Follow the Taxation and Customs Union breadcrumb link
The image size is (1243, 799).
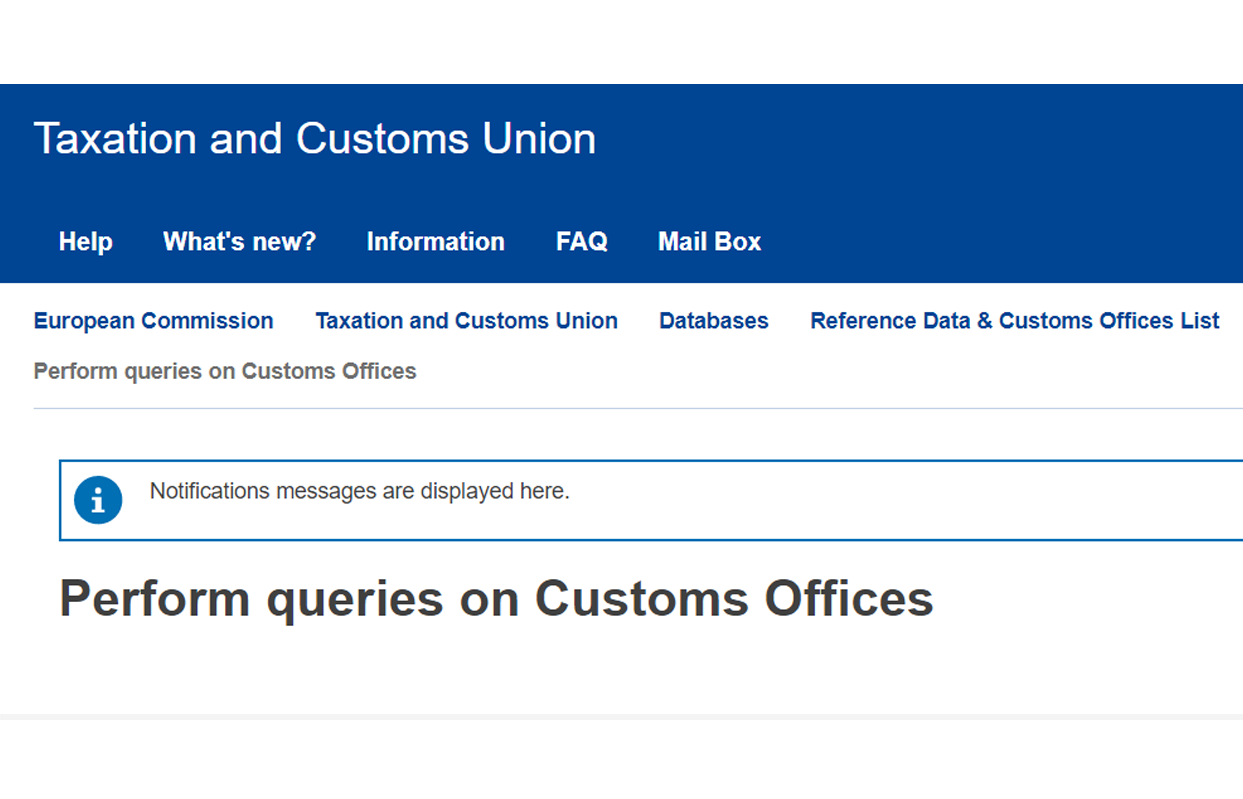467,321
